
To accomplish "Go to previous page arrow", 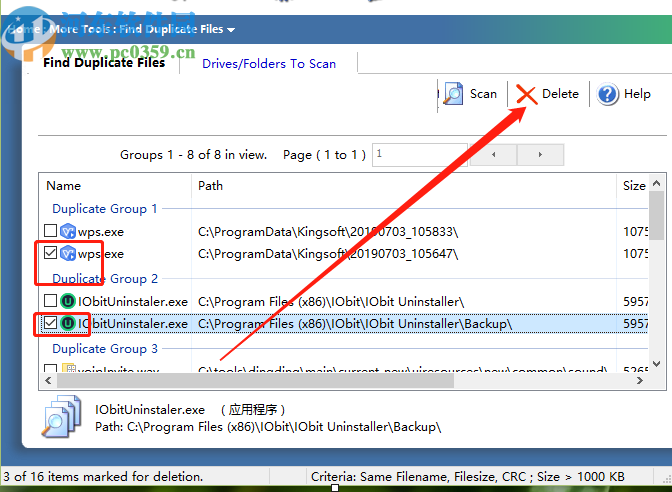I will pyautogui.click(x=494, y=155).
